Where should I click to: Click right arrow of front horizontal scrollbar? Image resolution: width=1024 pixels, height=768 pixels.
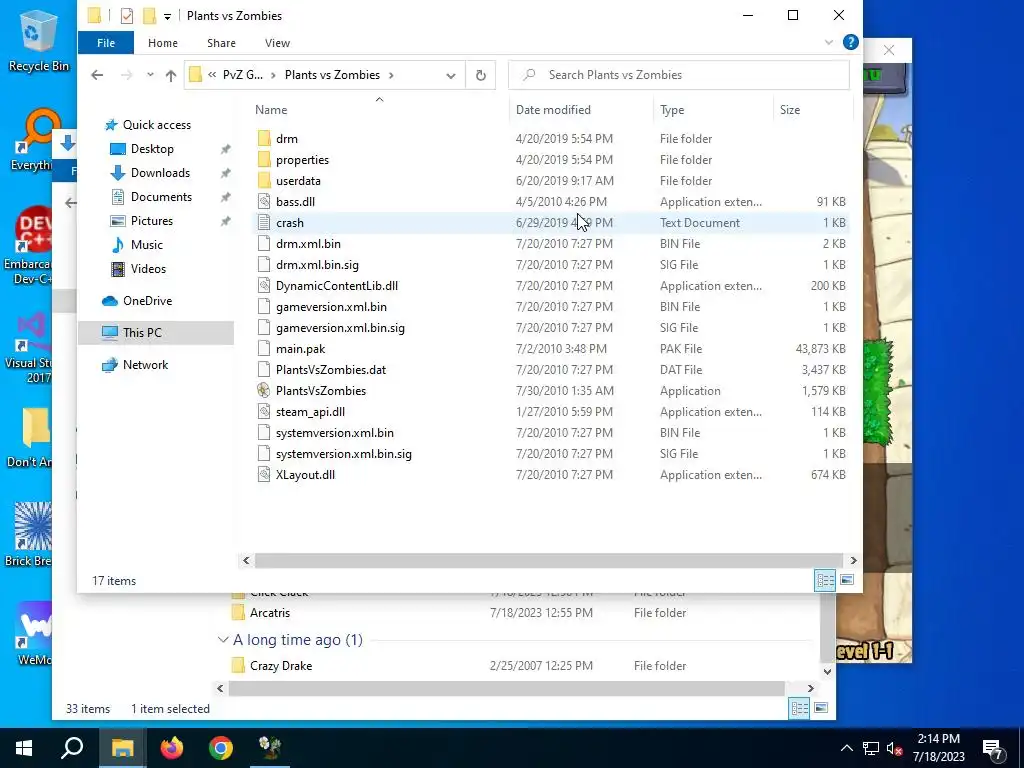pos(853,561)
